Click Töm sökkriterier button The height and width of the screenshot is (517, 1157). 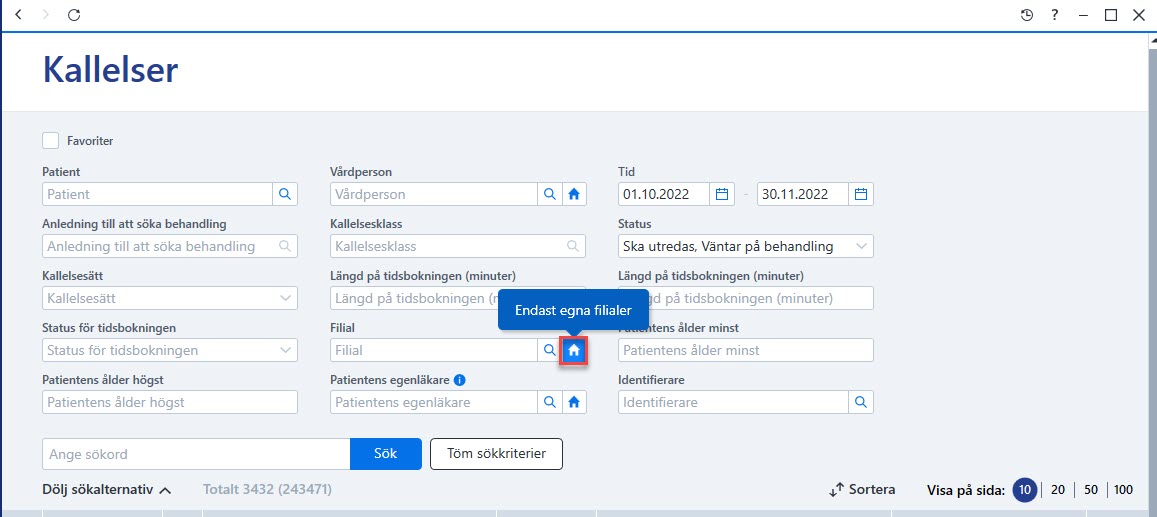point(496,454)
